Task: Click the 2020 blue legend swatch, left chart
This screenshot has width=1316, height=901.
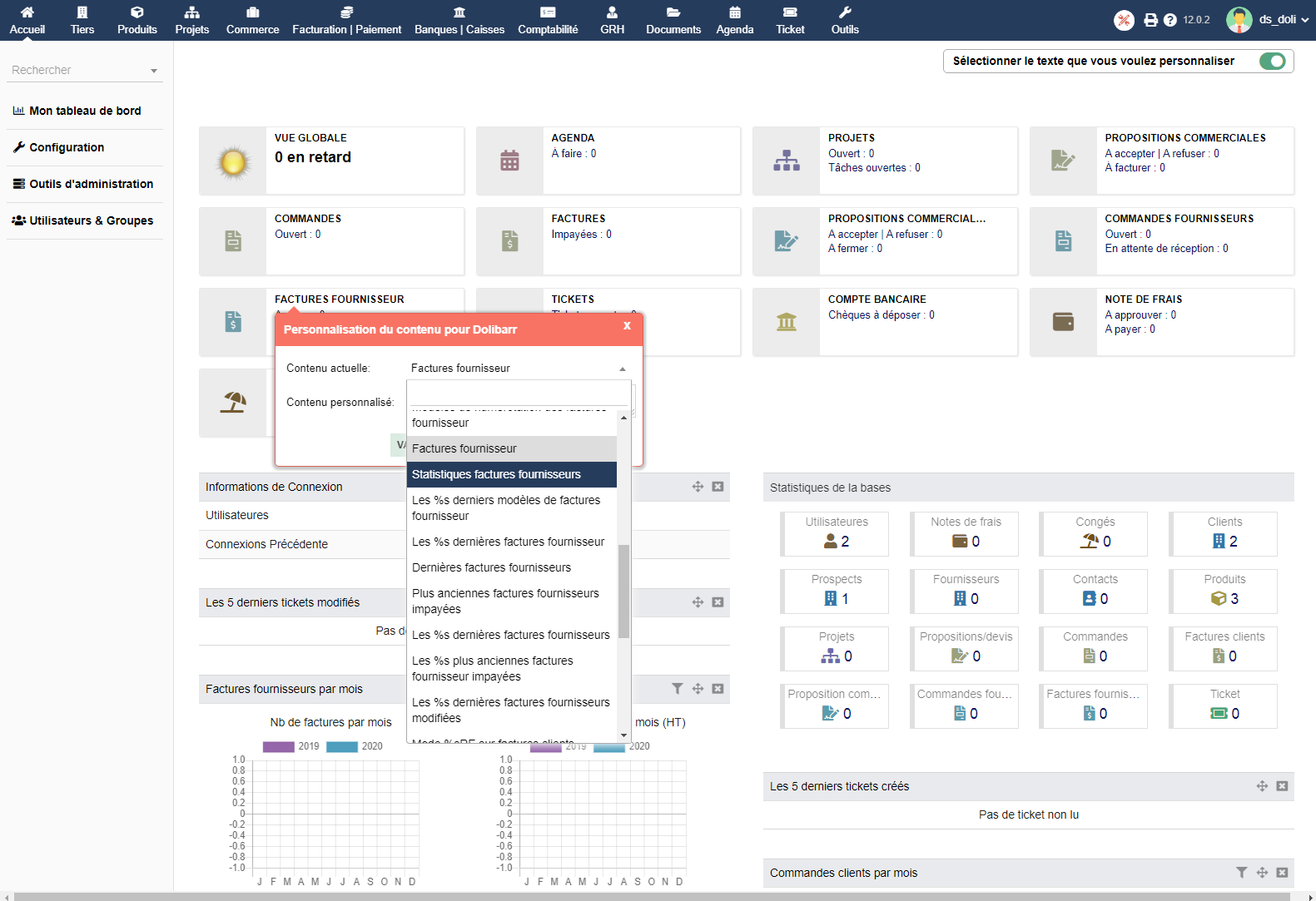Action: 342,746
